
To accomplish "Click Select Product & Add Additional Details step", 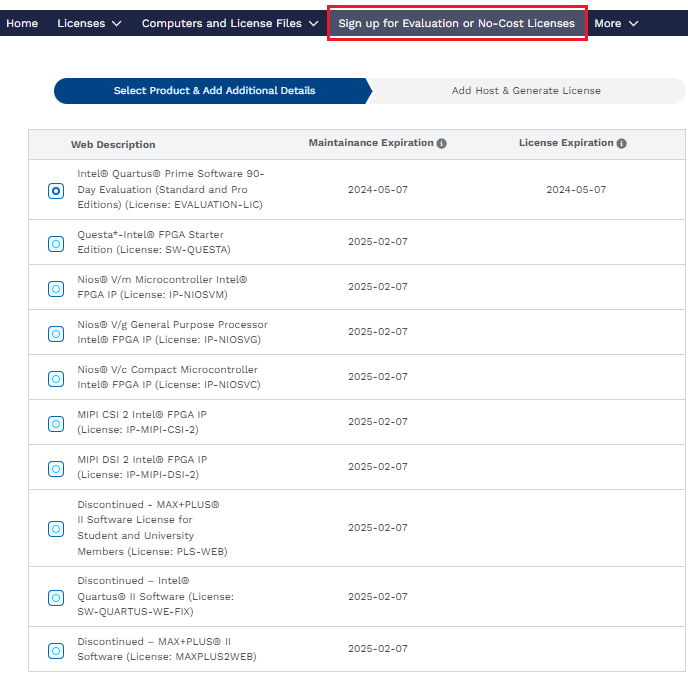I will click(213, 91).
